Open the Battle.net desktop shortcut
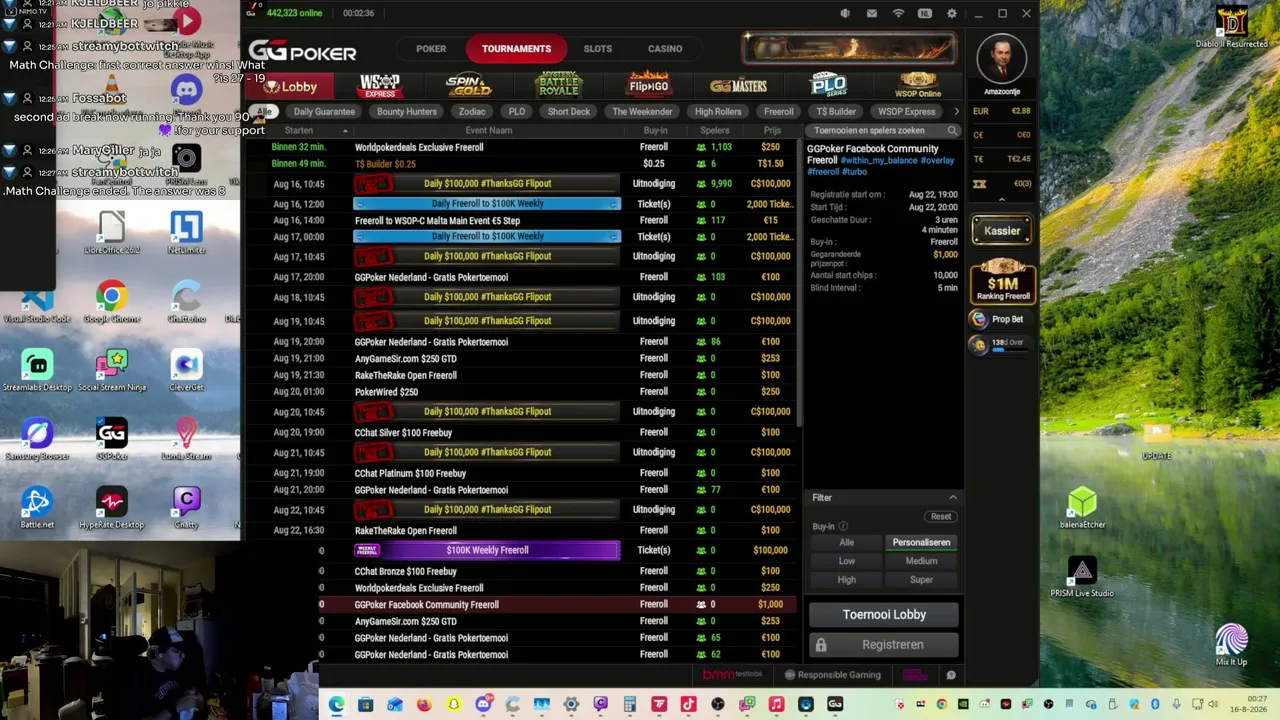Image resolution: width=1280 pixels, height=720 pixels. pyautogui.click(x=37, y=506)
